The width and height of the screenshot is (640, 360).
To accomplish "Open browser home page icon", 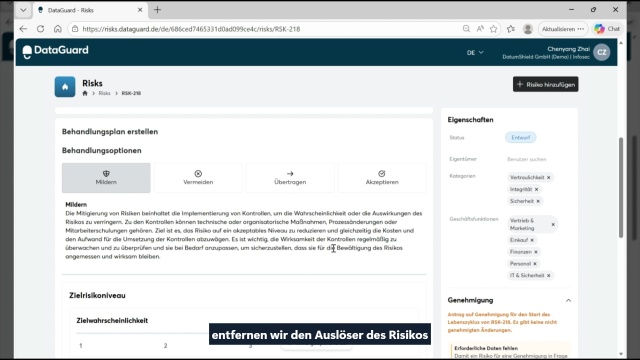I will pos(58,29).
